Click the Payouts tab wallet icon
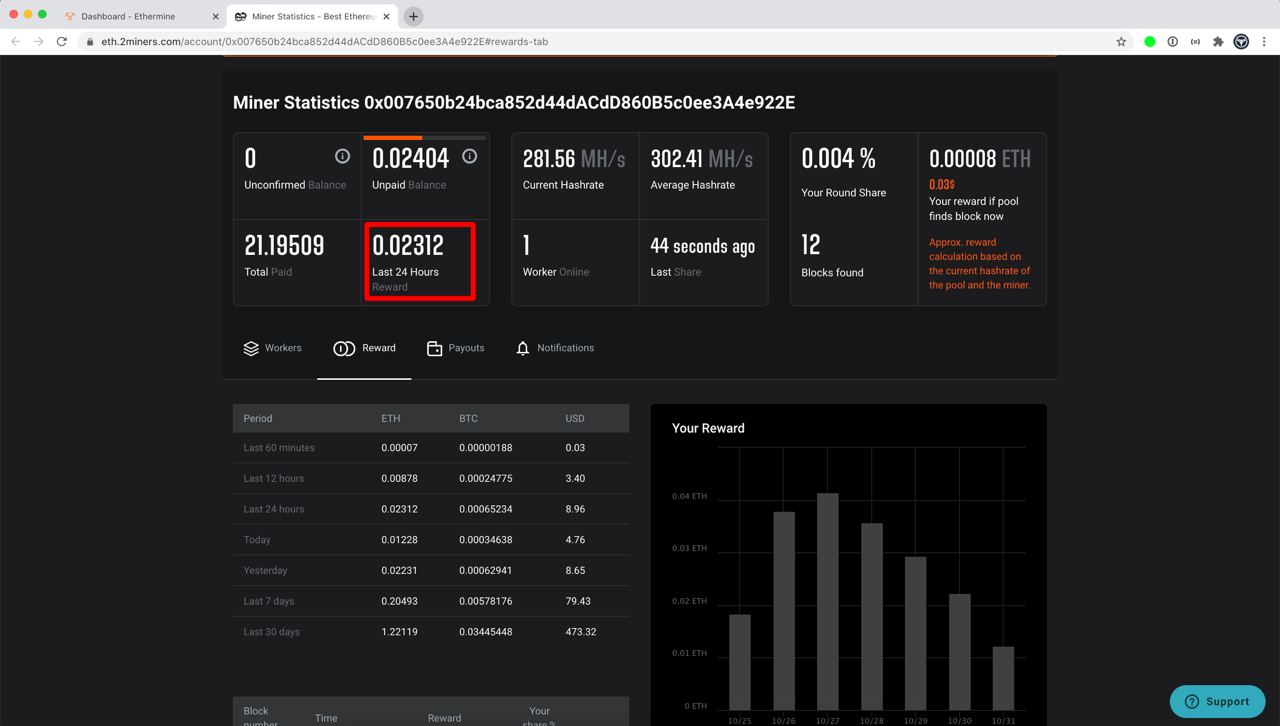Image resolution: width=1280 pixels, height=726 pixels. coord(434,348)
